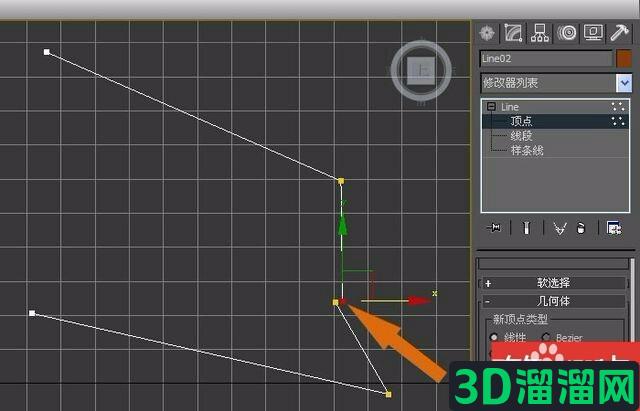Open the 修改器列表 dropdown arrow
The width and height of the screenshot is (640, 411).
point(624,83)
